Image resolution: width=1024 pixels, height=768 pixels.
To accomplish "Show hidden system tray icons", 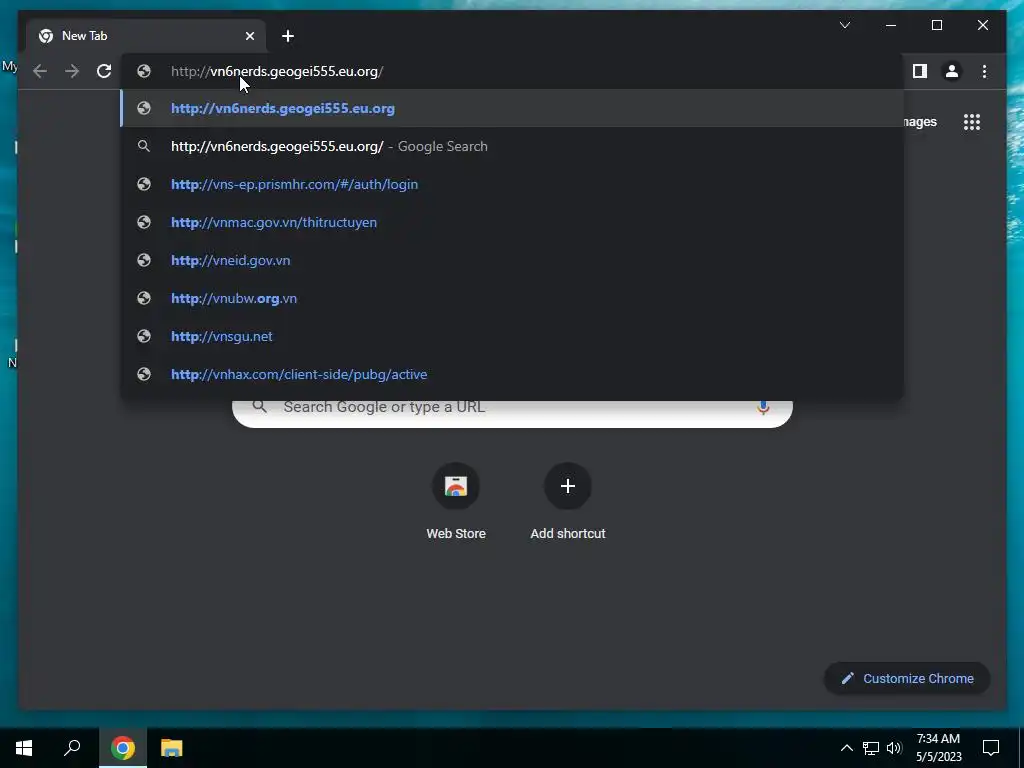I will pos(846,748).
